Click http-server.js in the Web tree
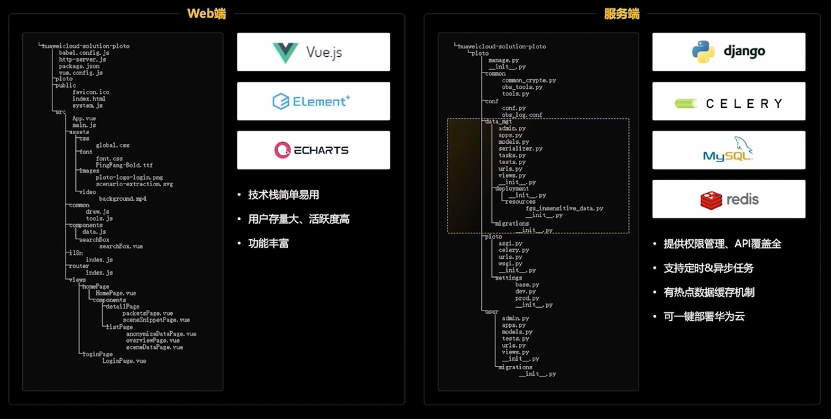The image size is (832, 420). tap(82, 59)
